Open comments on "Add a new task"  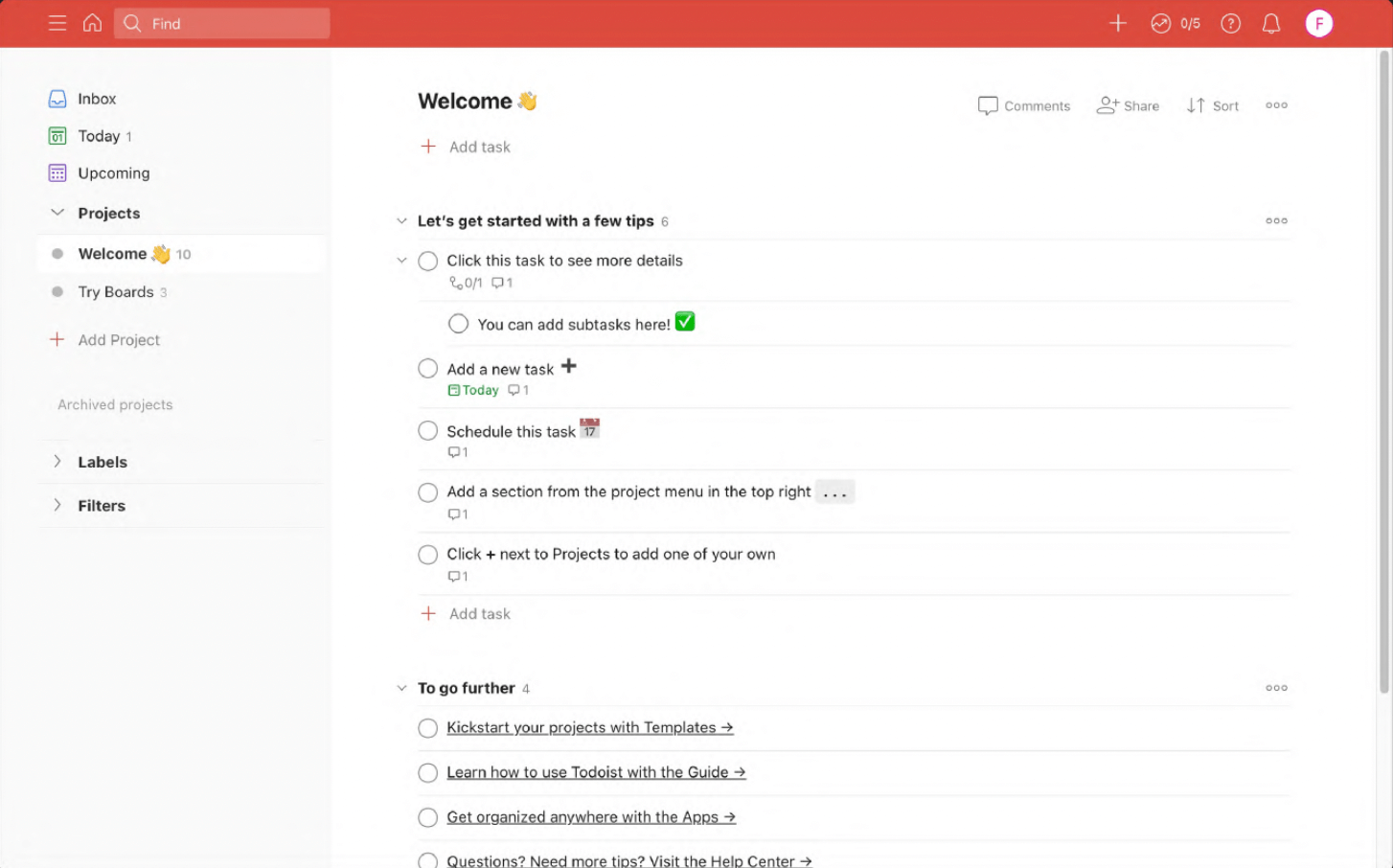click(x=518, y=390)
